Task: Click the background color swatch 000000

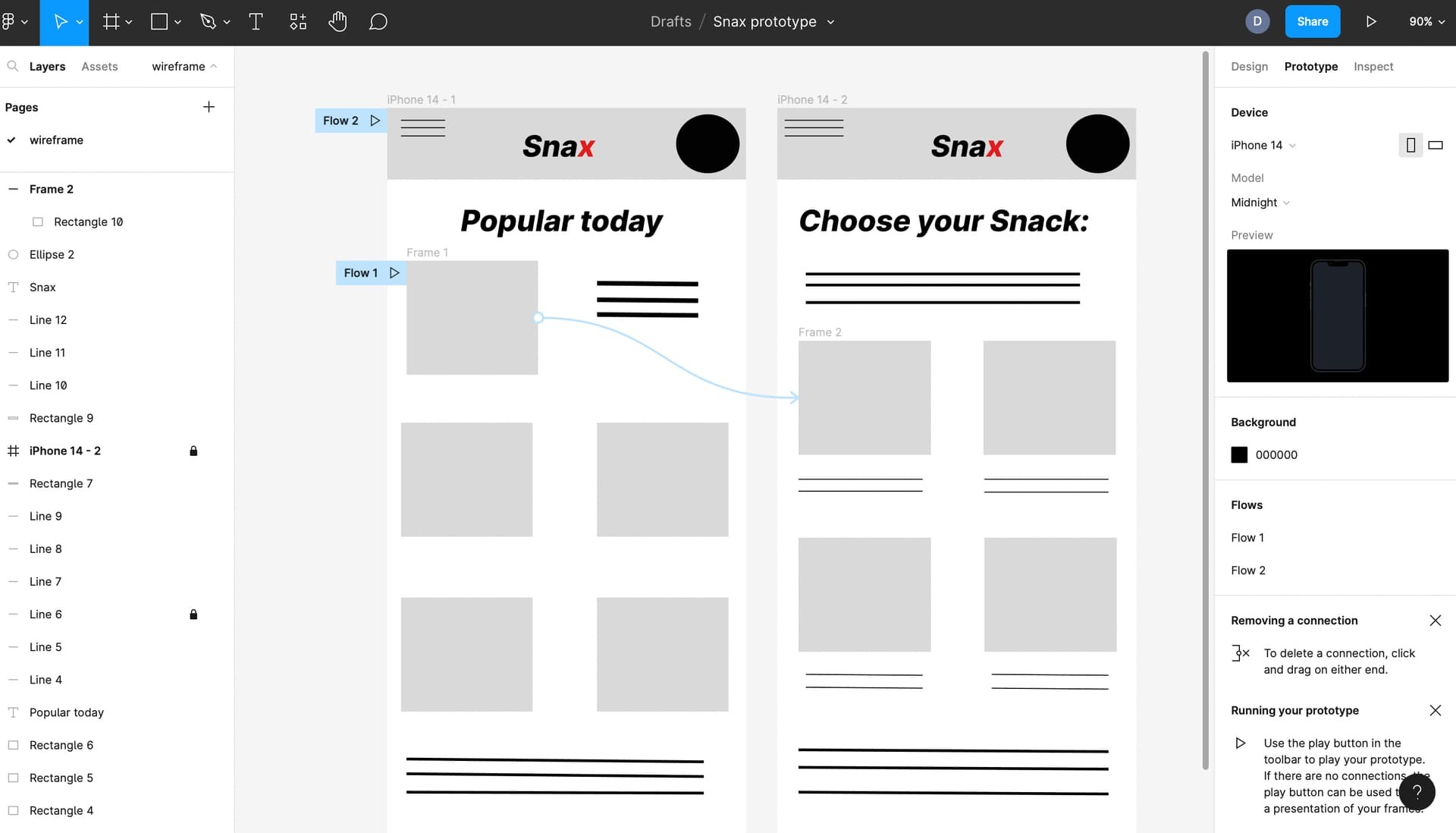Action: point(1239,455)
